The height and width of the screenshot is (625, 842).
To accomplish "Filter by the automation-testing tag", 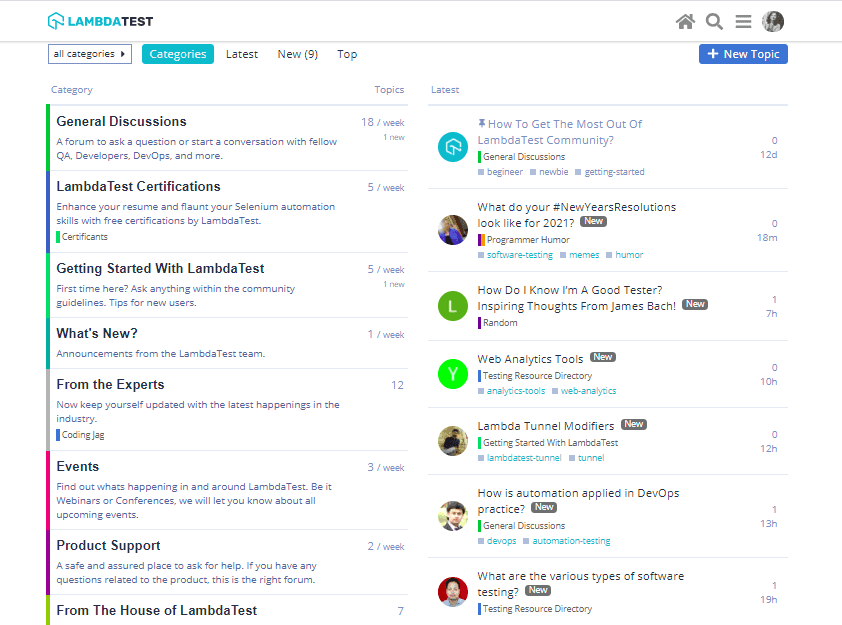I will [x=567, y=541].
